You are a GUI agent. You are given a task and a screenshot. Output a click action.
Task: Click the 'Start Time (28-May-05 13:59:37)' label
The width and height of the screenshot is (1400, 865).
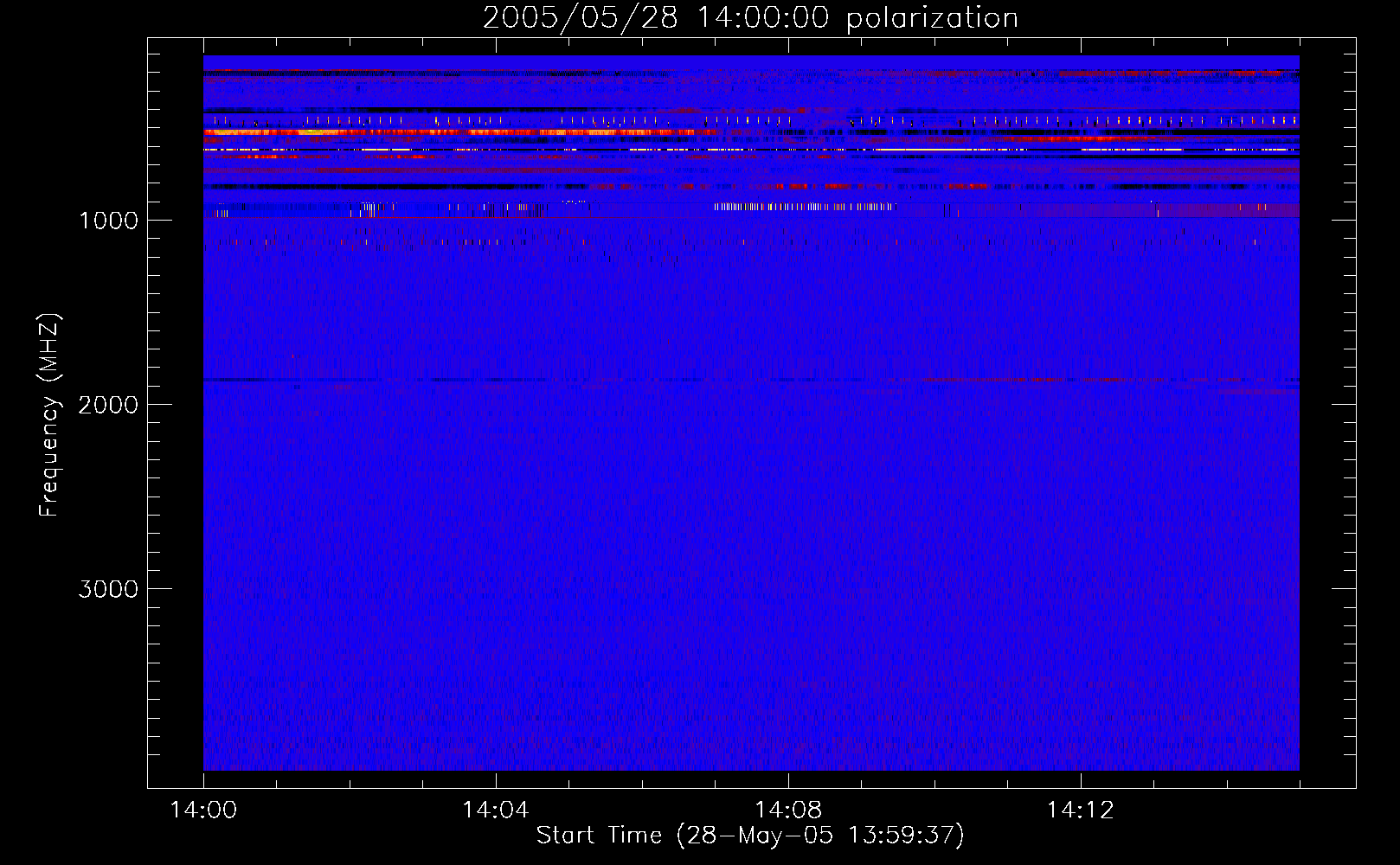750,836
